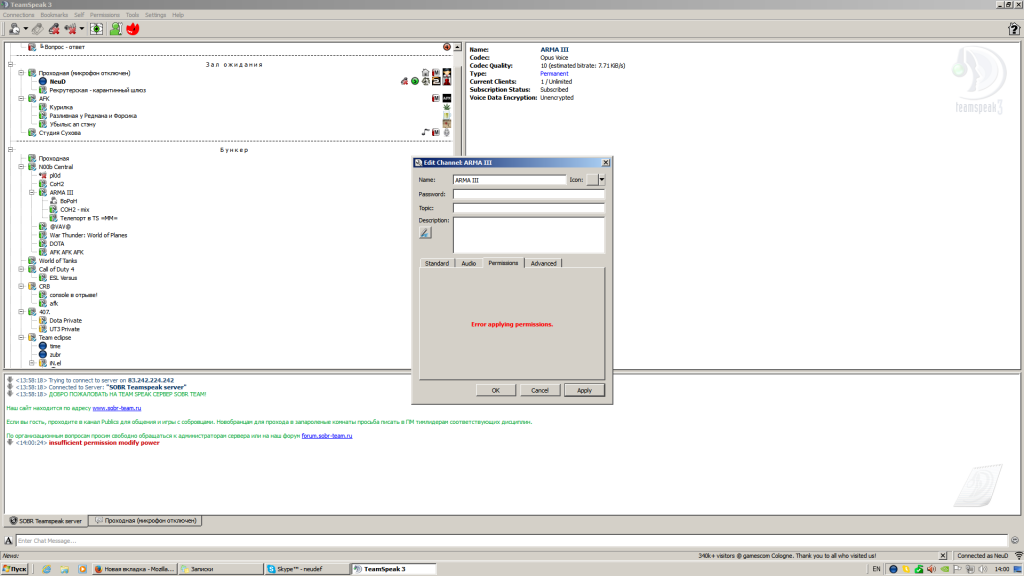Click the zubr user status icon
The image size is (1024, 576).
tap(43, 355)
